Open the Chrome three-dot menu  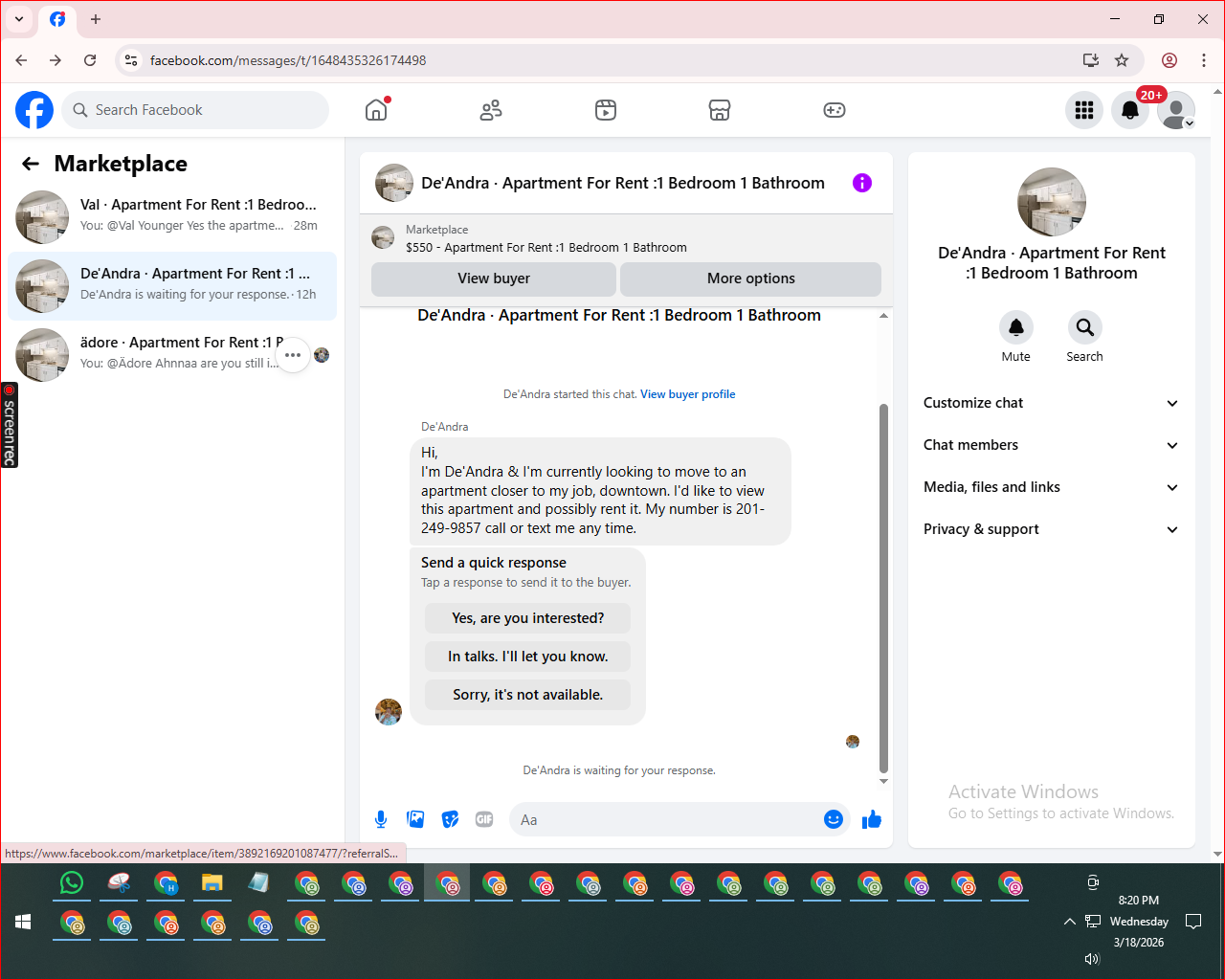click(x=1204, y=60)
